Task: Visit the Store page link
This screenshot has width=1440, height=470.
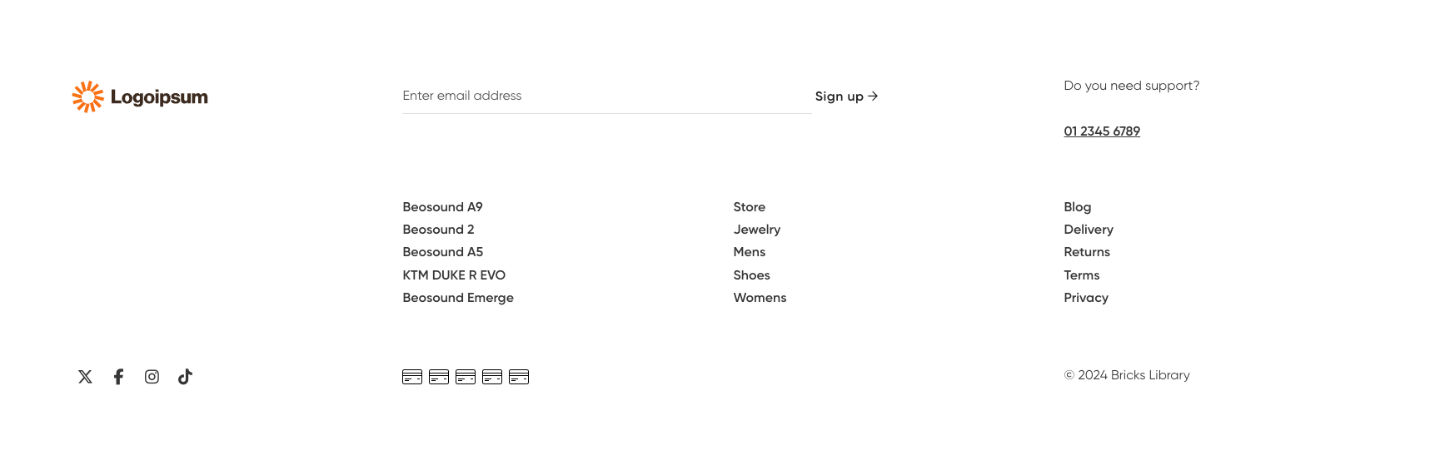Action: click(x=749, y=207)
